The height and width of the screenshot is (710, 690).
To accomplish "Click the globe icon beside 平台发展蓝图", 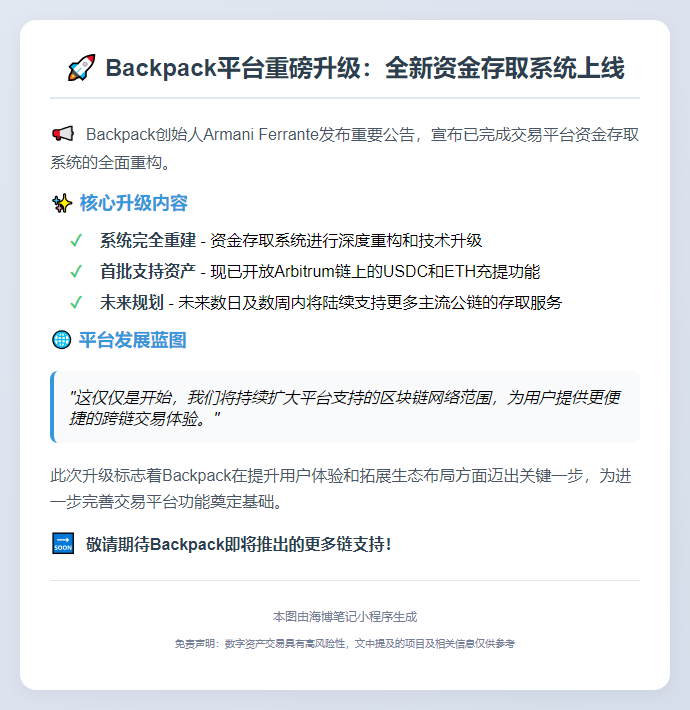I will coord(62,340).
